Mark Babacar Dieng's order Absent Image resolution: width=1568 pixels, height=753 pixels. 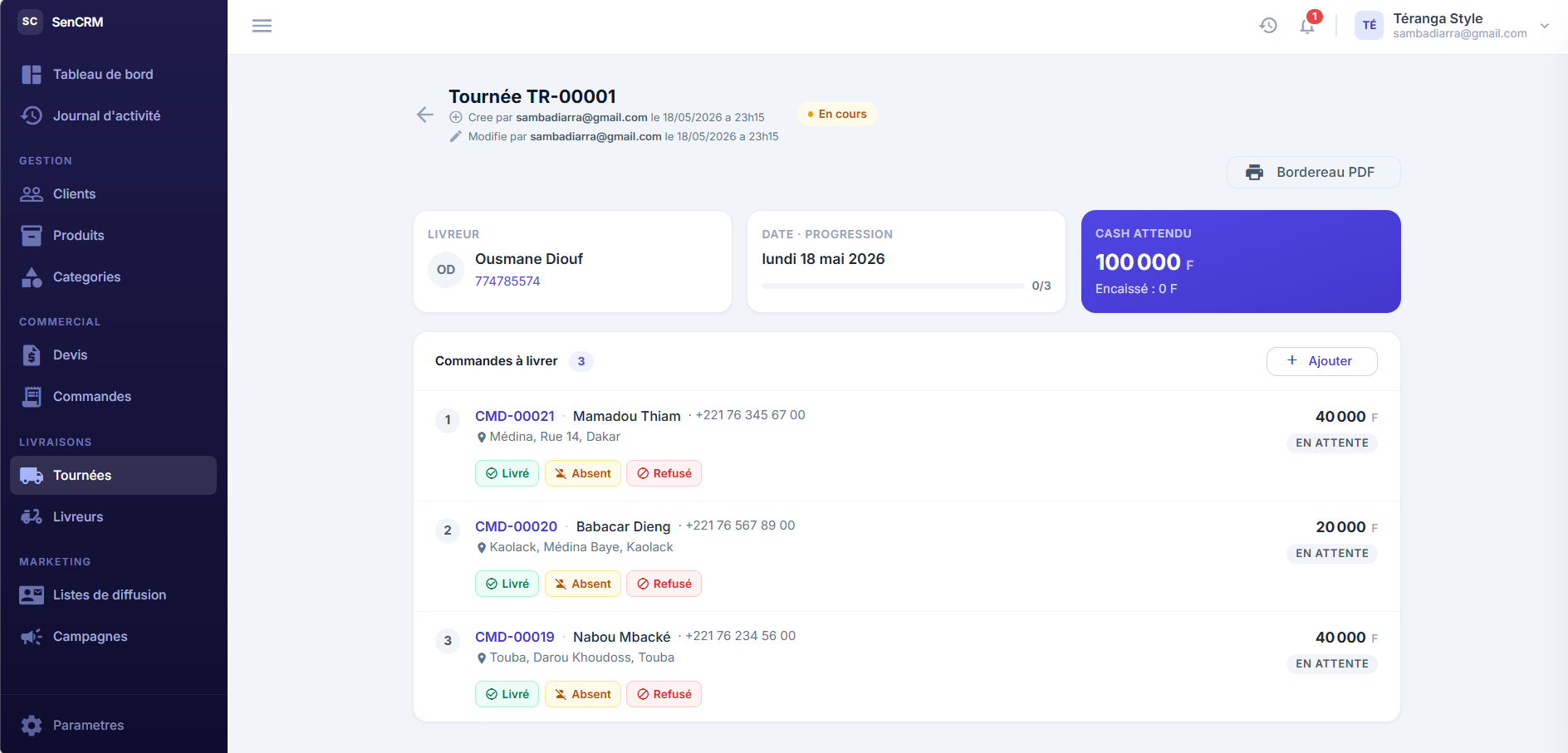coord(582,584)
